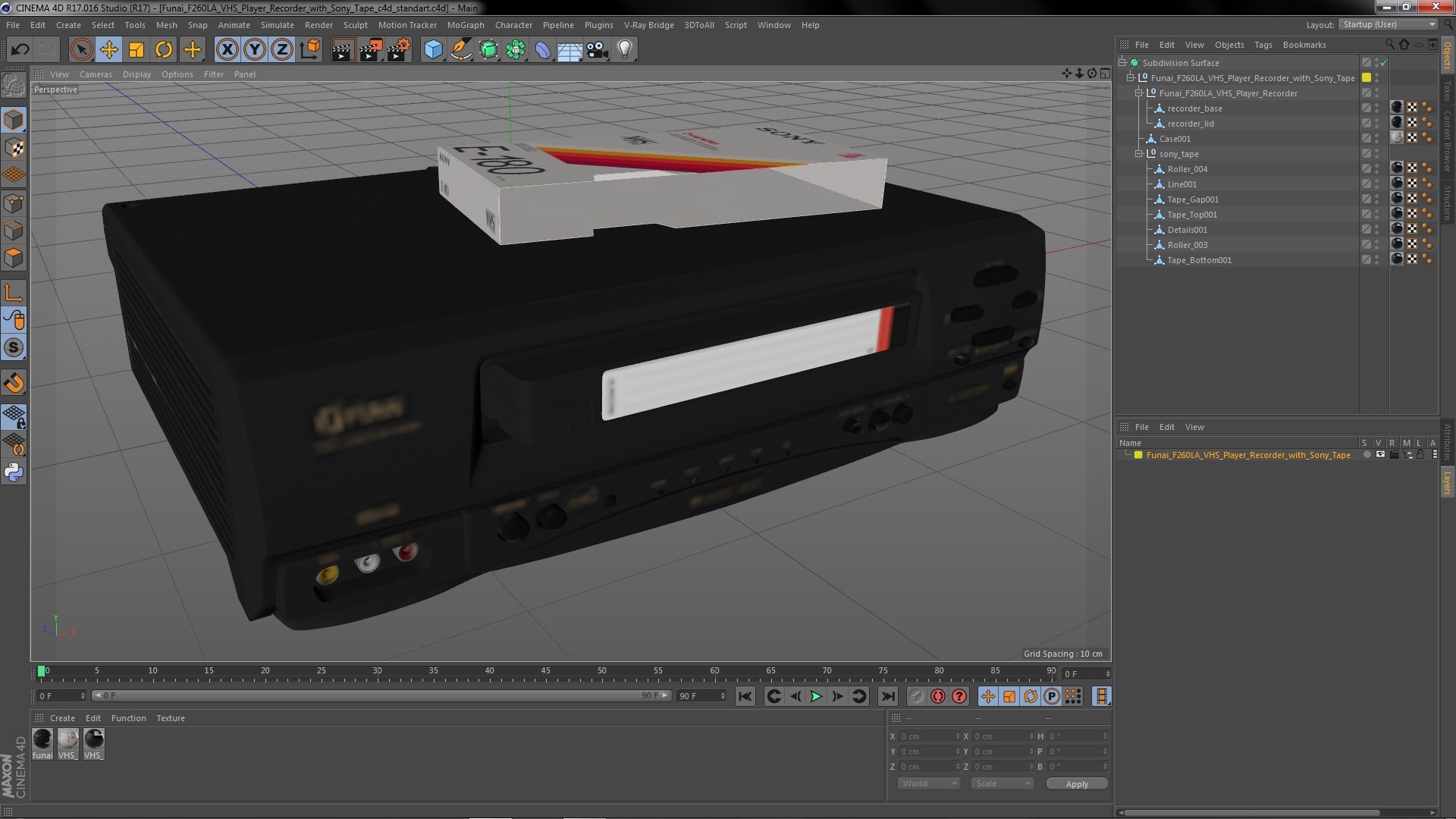Click the yellow layer color swatch
Viewport: 1456px width, 819px height.
(x=1138, y=455)
